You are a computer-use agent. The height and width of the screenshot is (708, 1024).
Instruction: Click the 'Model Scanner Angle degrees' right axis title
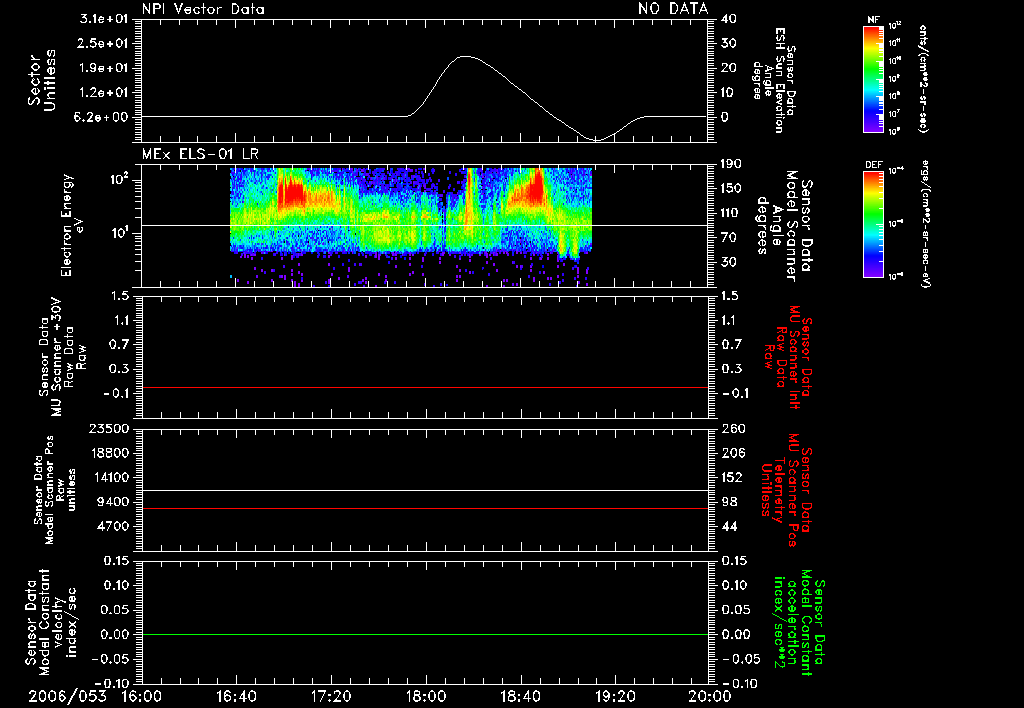tap(784, 226)
